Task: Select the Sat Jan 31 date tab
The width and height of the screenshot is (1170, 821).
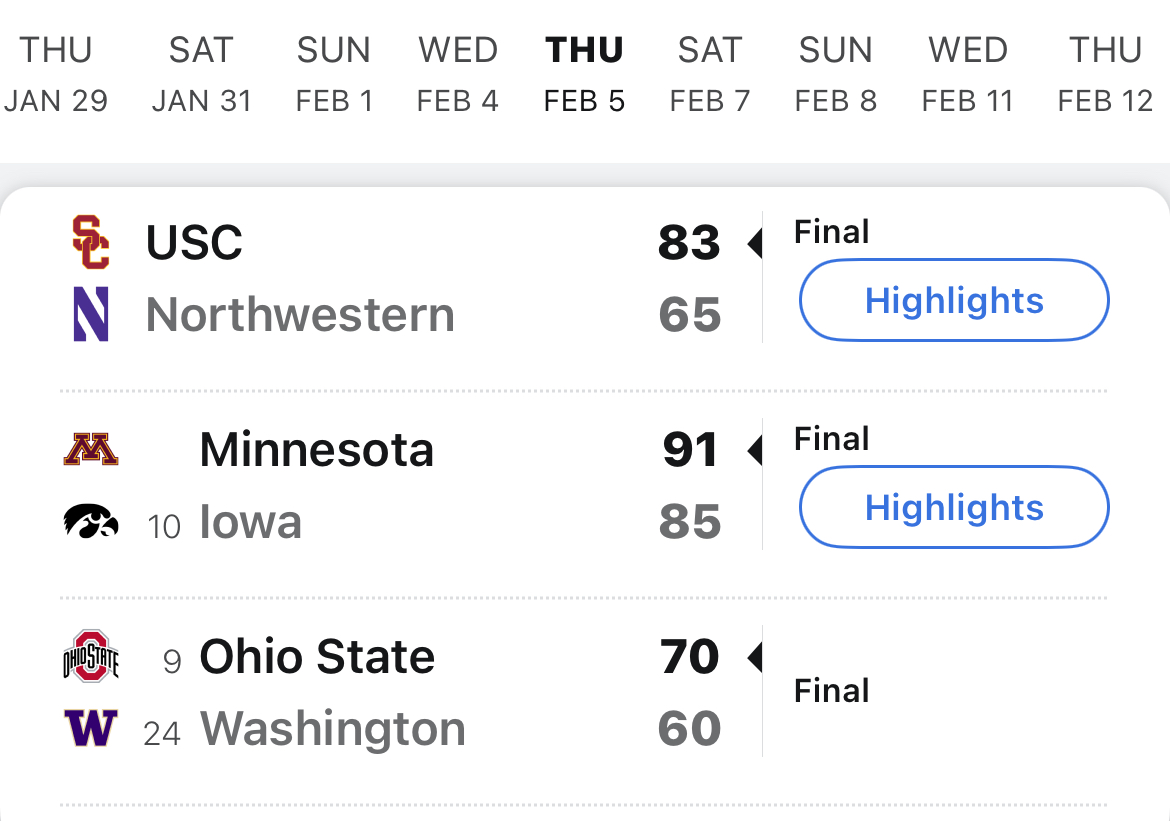Action: click(202, 75)
